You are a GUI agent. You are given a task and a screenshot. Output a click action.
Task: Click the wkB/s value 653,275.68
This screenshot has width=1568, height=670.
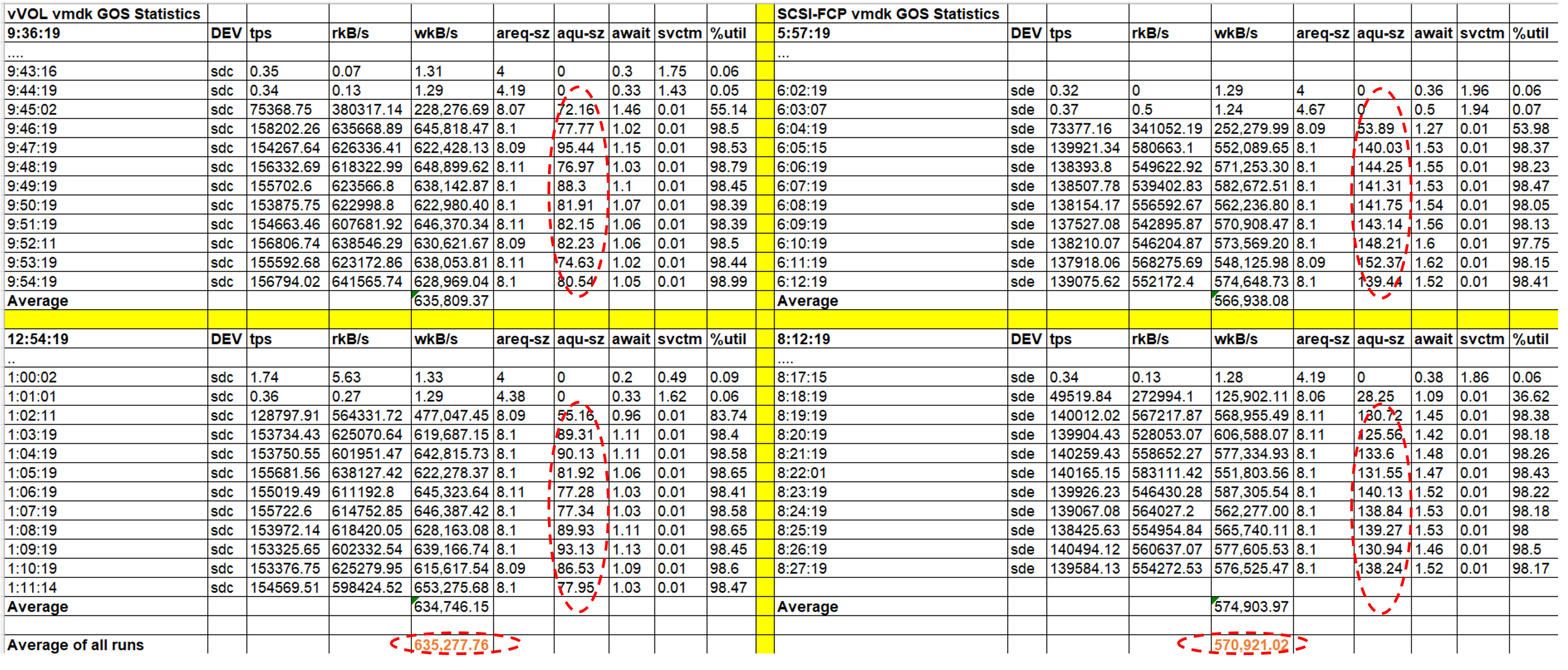[451, 587]
